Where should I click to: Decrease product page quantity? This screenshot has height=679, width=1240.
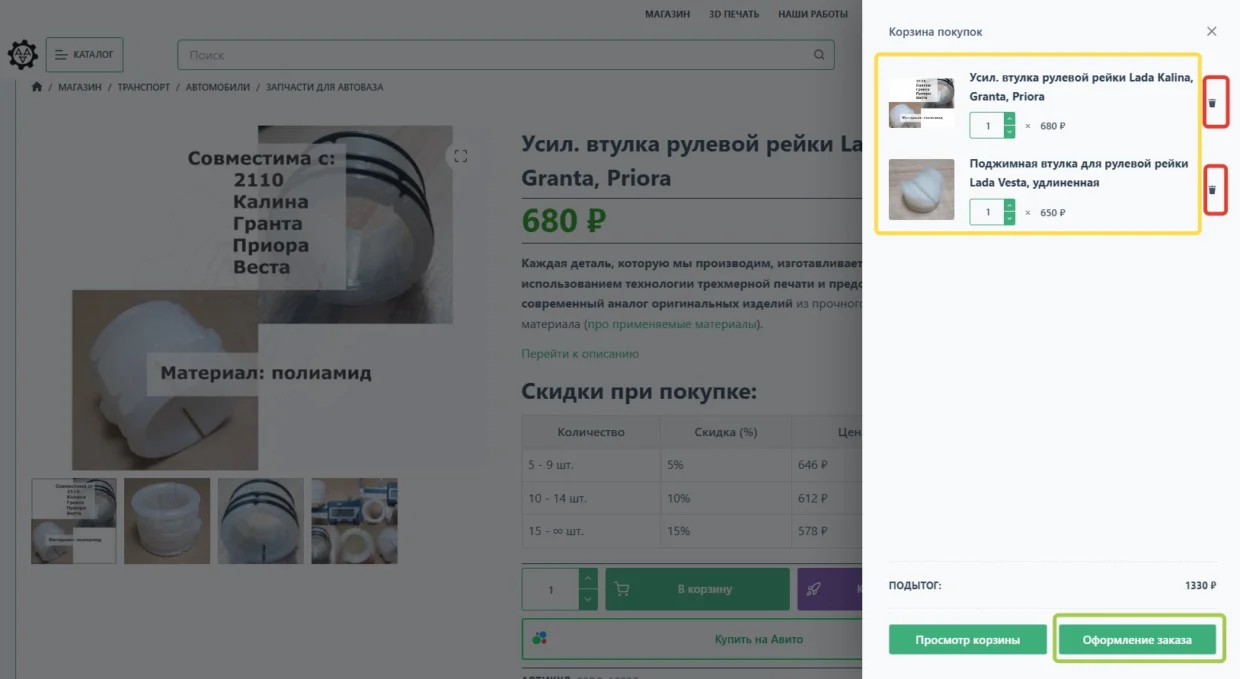coord(588,600)
